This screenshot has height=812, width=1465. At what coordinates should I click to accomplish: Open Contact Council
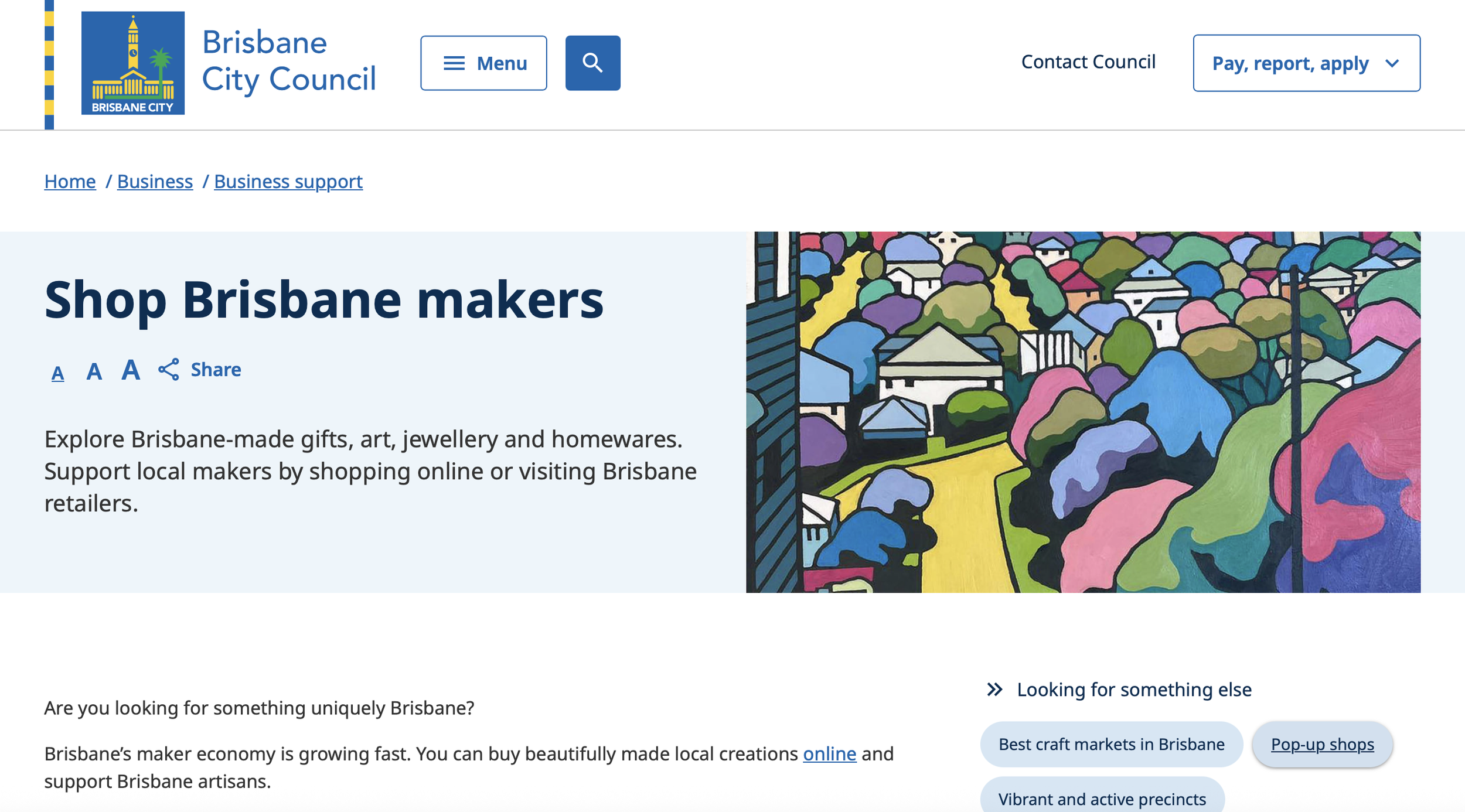(x=1088, y=62)
